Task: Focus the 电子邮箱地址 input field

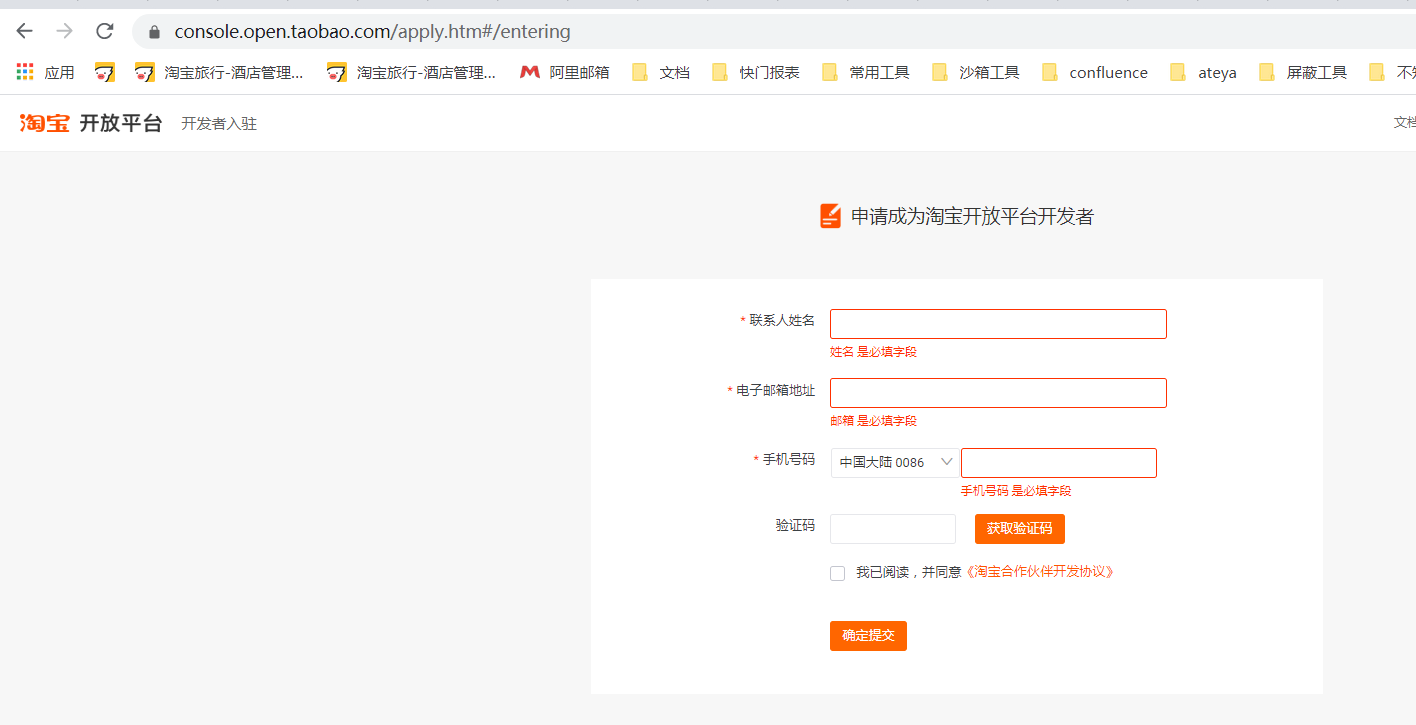Action: pyautogui.click(x=998, y=393)
